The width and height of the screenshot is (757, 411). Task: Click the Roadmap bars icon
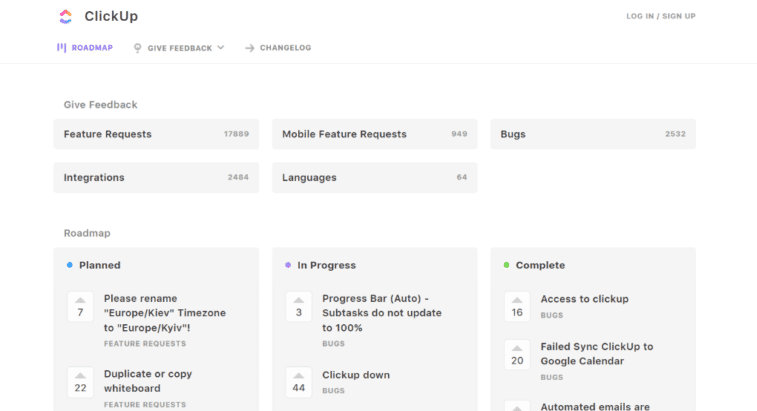tap(61, 47)
